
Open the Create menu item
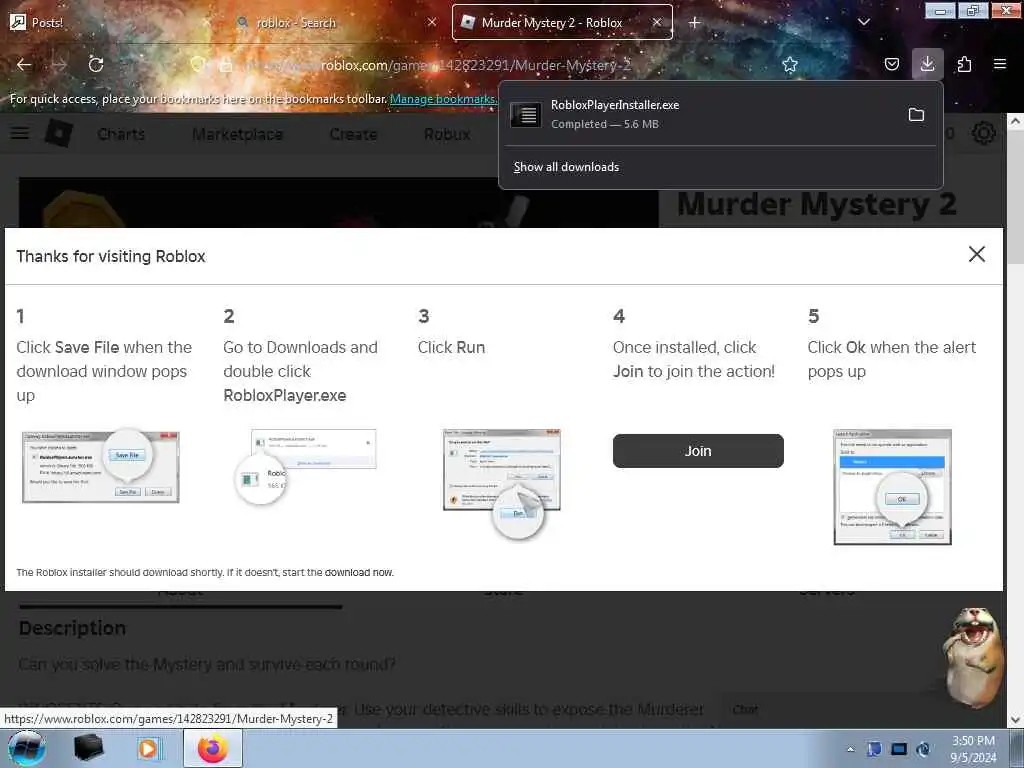tap(353, 134)
